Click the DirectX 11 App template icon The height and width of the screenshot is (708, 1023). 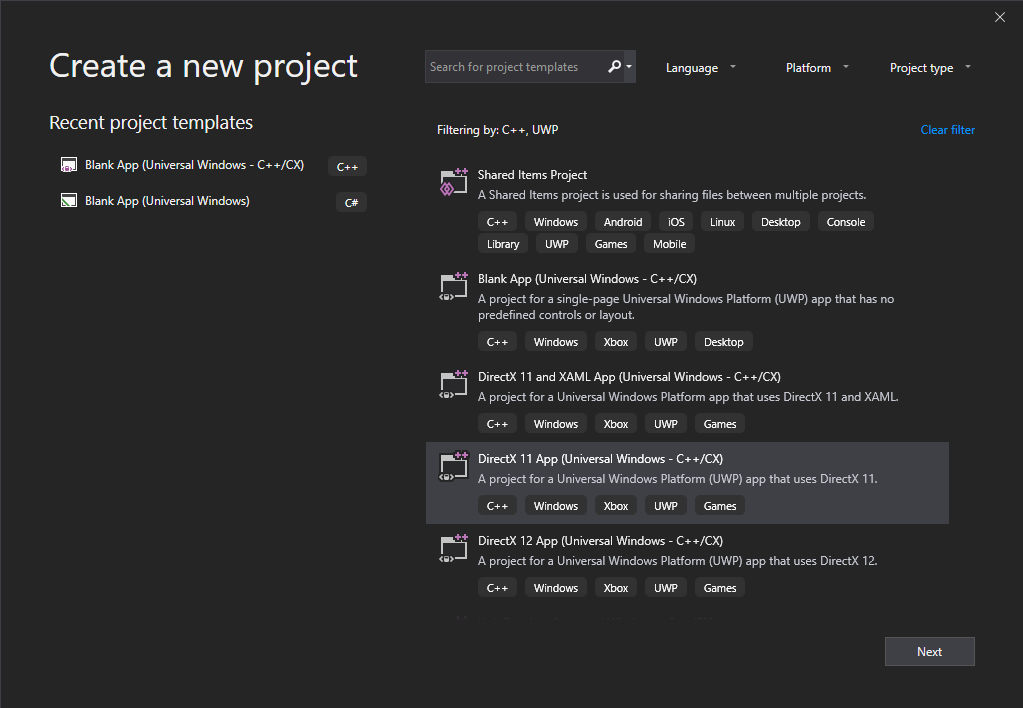(x=454, y=467)
